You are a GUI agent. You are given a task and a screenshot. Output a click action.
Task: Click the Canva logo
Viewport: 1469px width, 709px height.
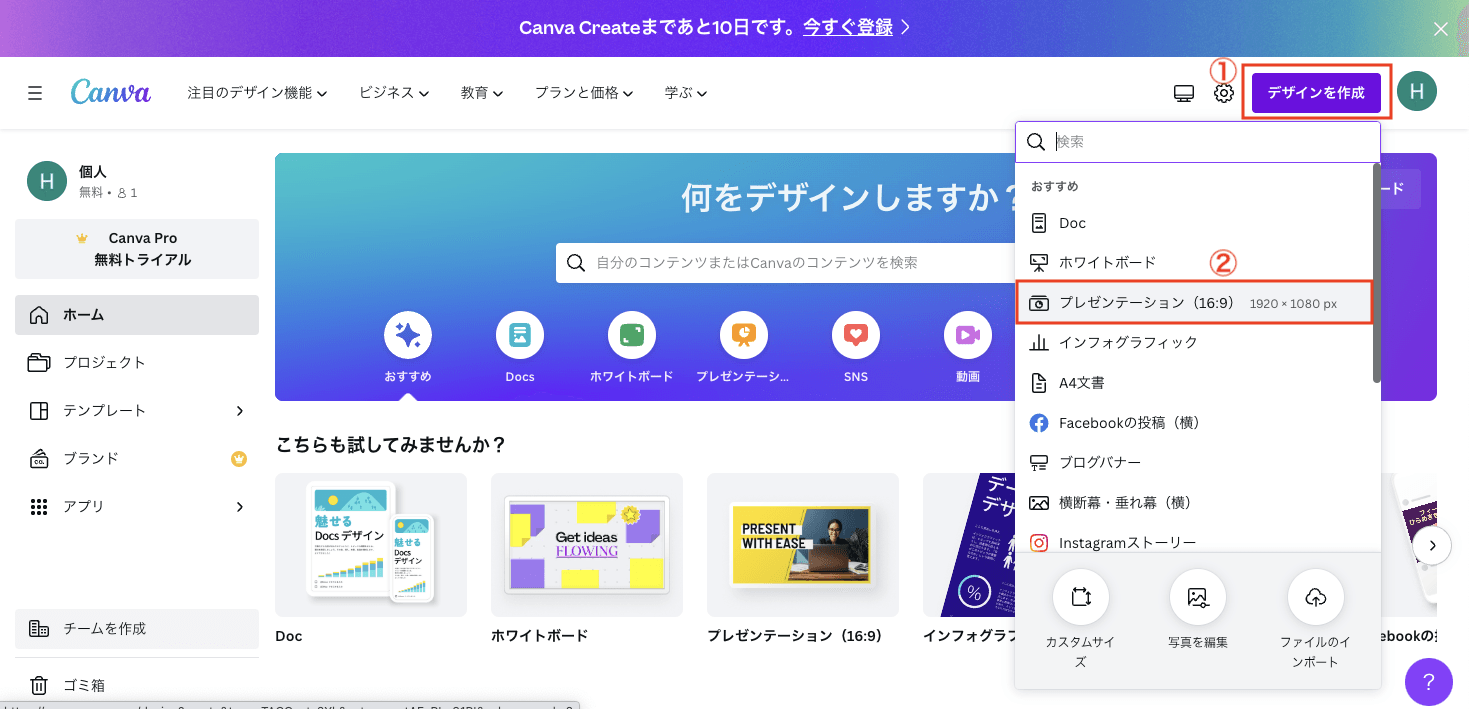click(x=111, y=92)
